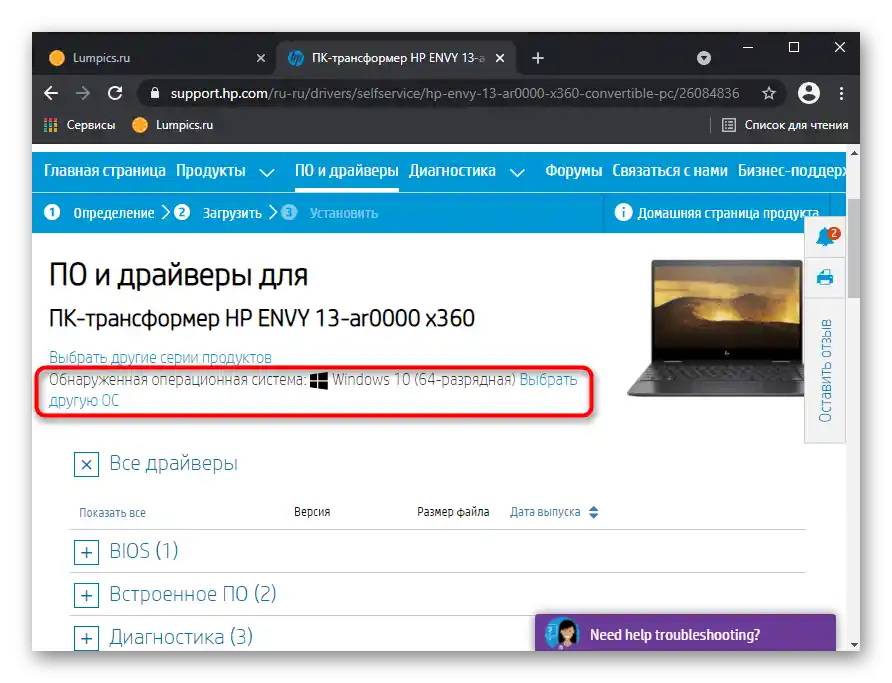Close the Lumpics.ru tab

click(261, 58)
